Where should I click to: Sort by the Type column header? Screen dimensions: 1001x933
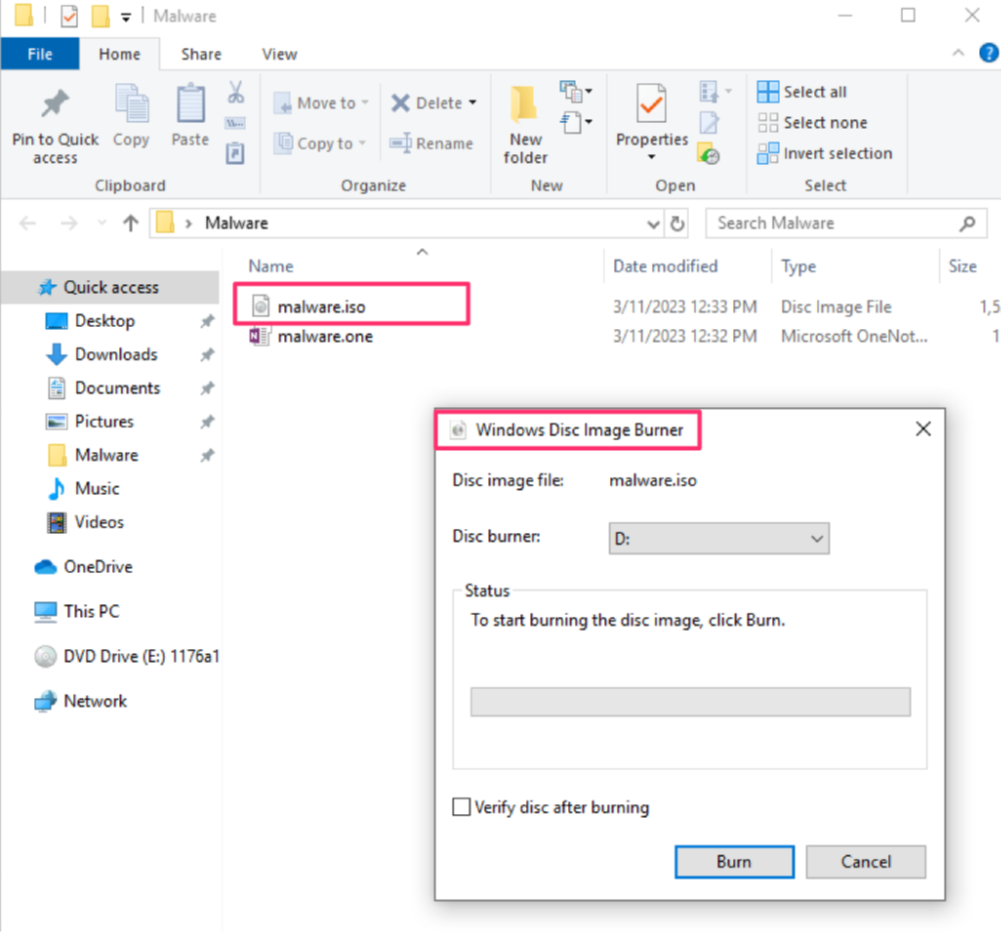(x=798, y=266)
